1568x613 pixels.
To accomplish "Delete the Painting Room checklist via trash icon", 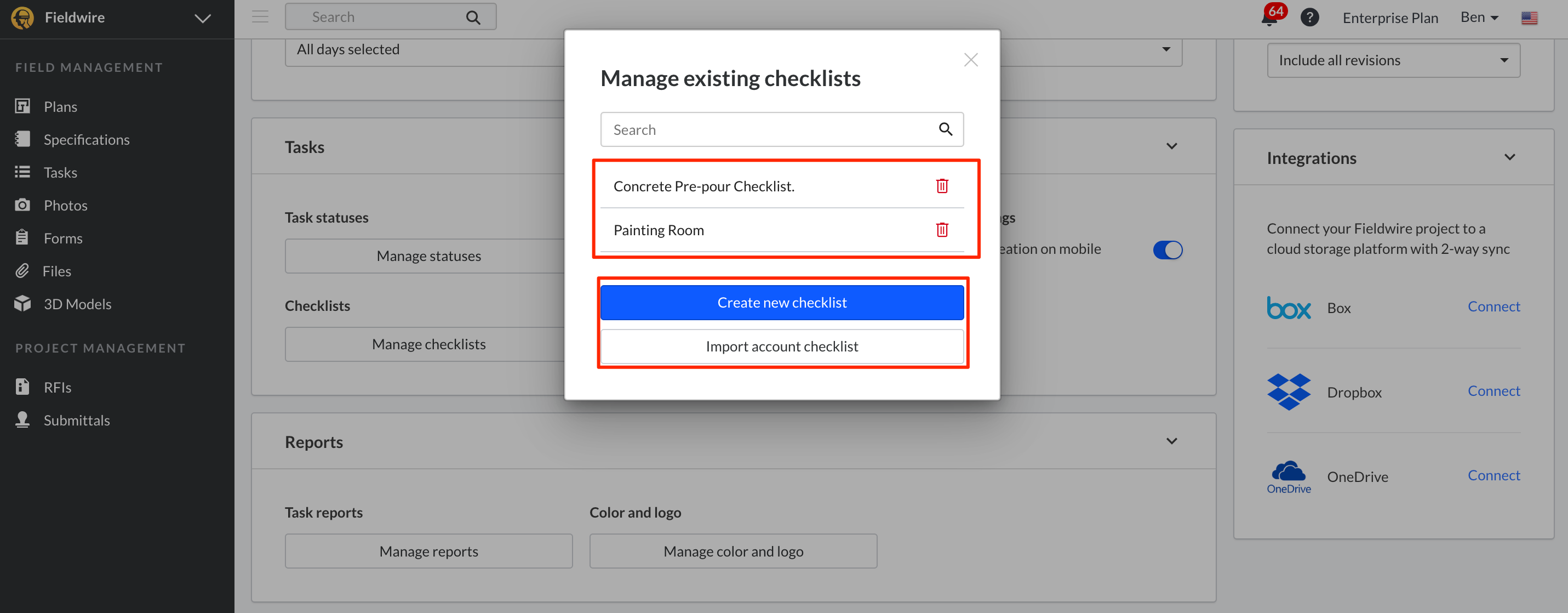I will click(x=942, y=230).
